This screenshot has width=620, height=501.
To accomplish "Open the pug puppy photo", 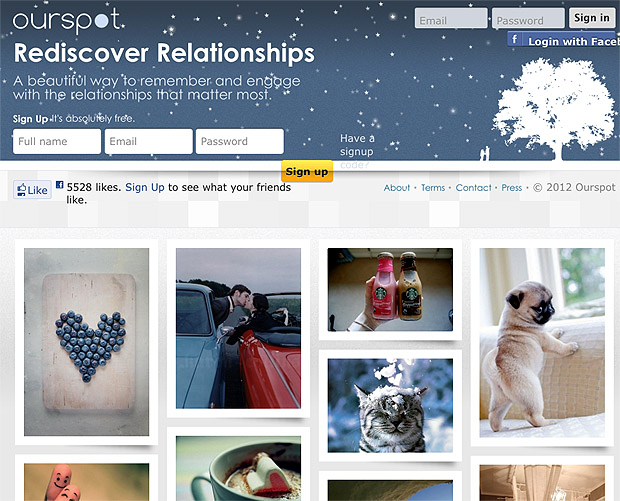I will tap(542, 343).
